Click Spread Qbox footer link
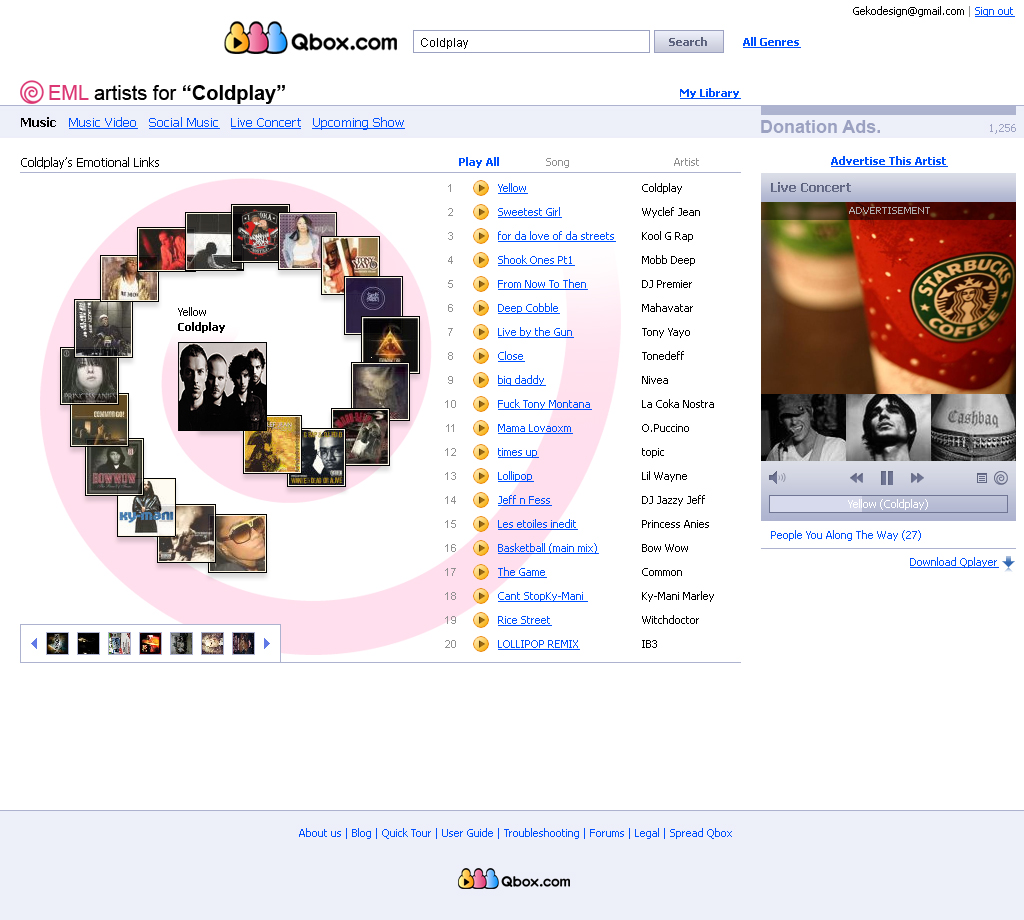This screenshot has width=1024, height=920. pos(701,833)
